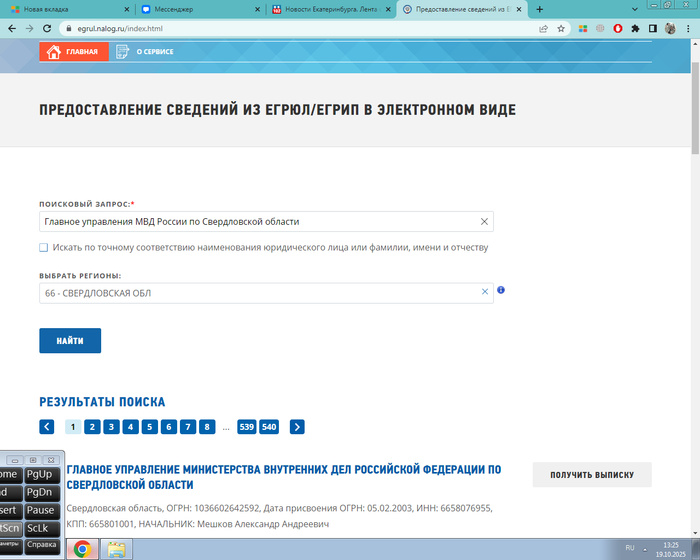Click ScLk key on on-screen keyboard
700x560 pixels.
pyautogui.click(x=42, y=529)
